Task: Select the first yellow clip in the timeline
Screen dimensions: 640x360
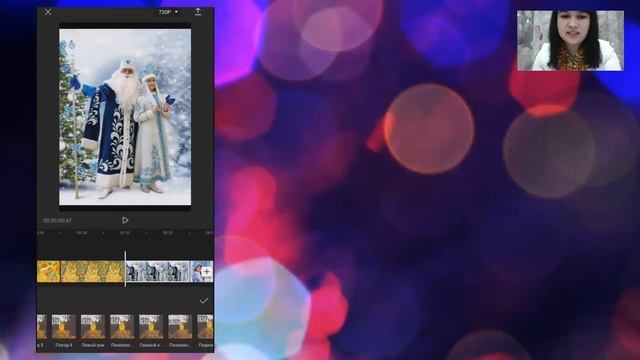Action: coord(48,271)
